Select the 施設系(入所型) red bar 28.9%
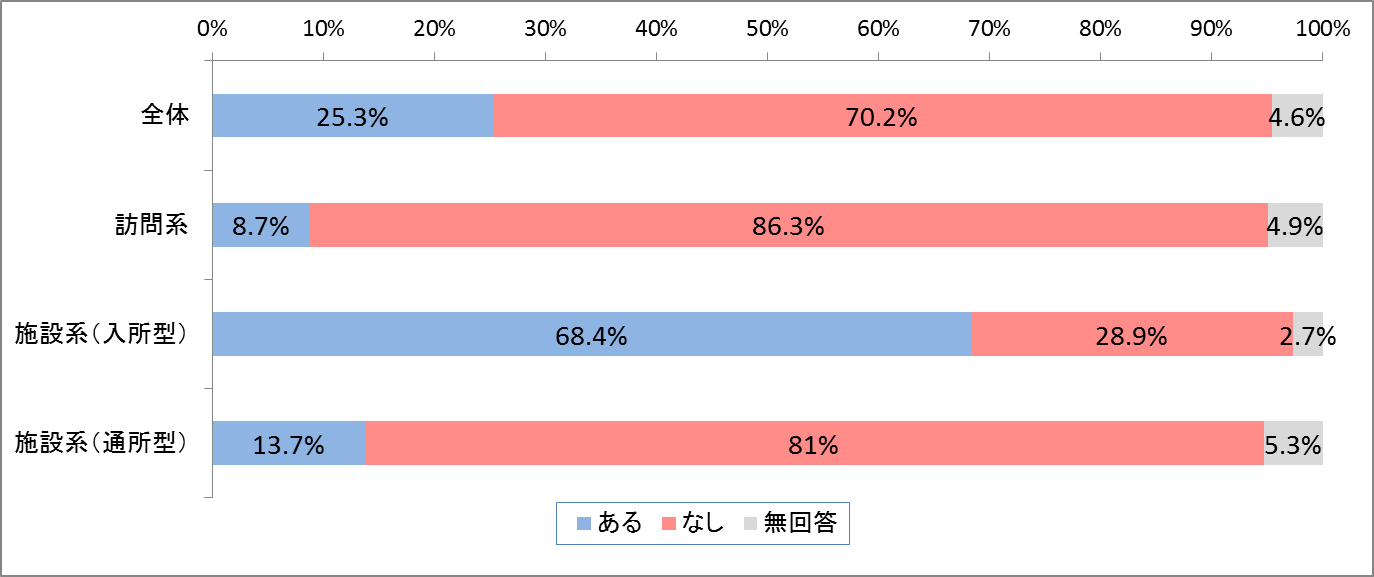1374x577 pixels. 1132,334
